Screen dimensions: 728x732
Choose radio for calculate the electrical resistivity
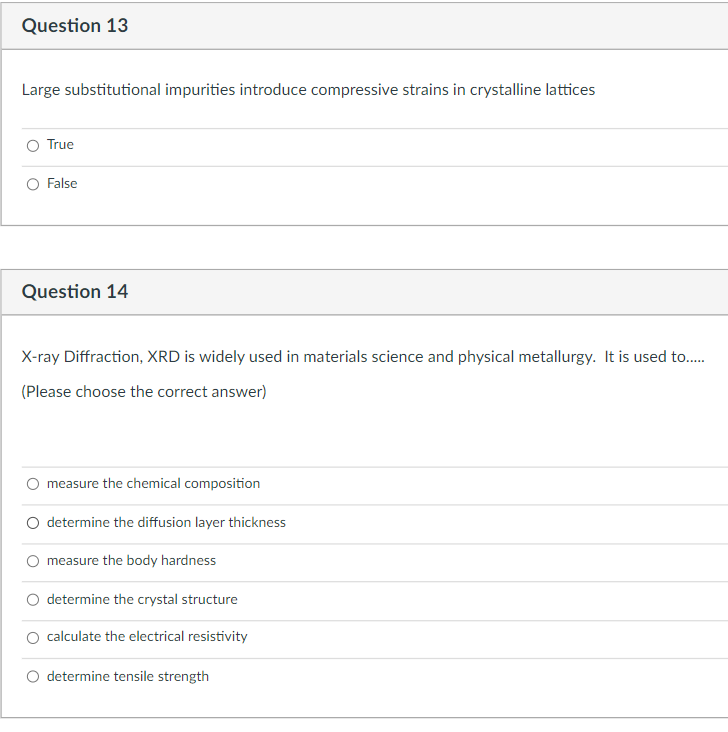33,638
